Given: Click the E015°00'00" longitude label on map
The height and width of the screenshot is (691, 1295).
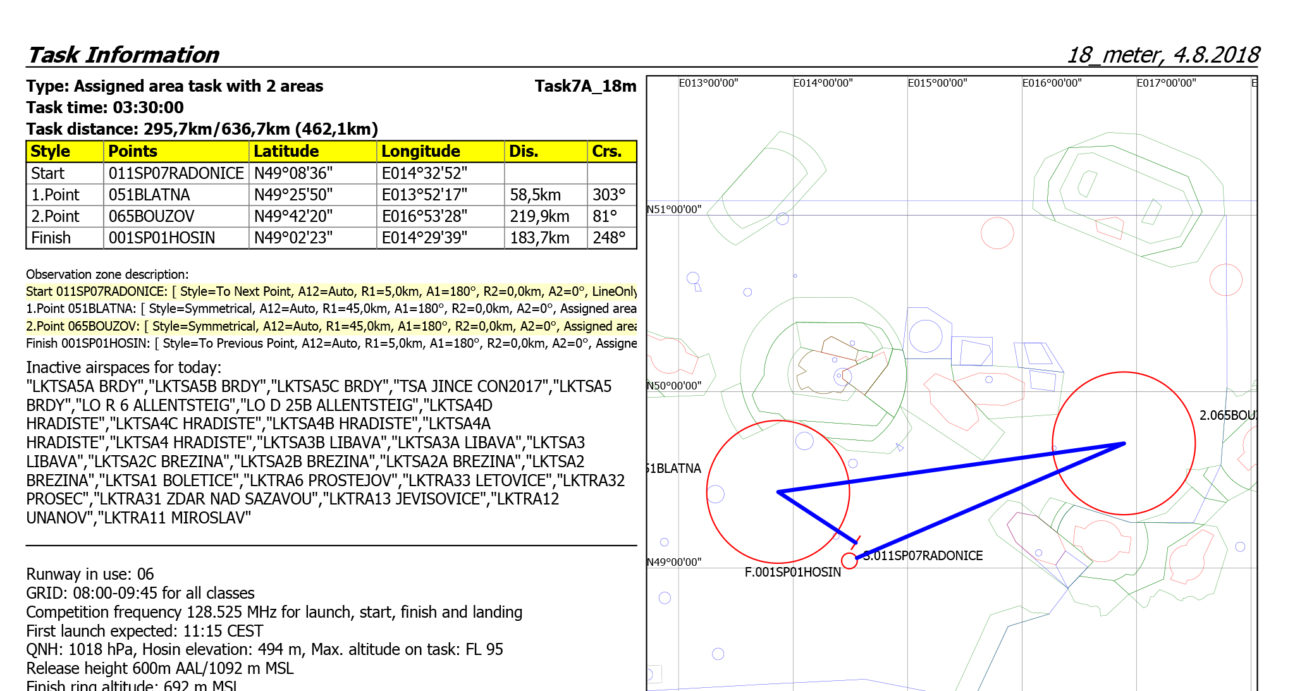Looking at the screenshot, I should coord(937,83).
